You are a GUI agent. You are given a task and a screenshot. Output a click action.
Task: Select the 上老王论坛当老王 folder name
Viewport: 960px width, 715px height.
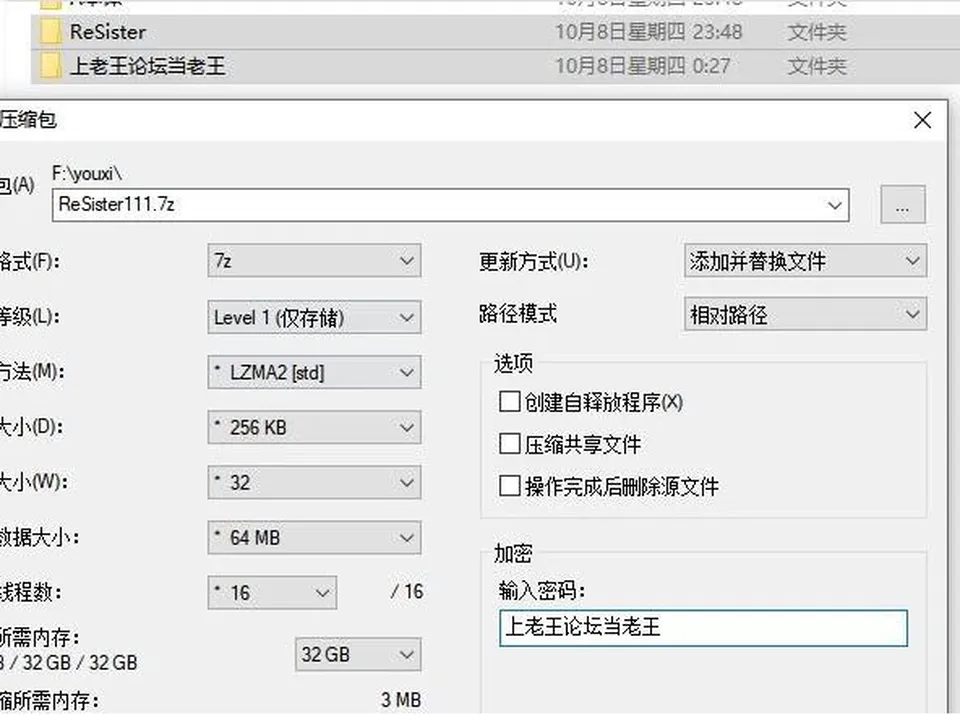tap(148, 66)
